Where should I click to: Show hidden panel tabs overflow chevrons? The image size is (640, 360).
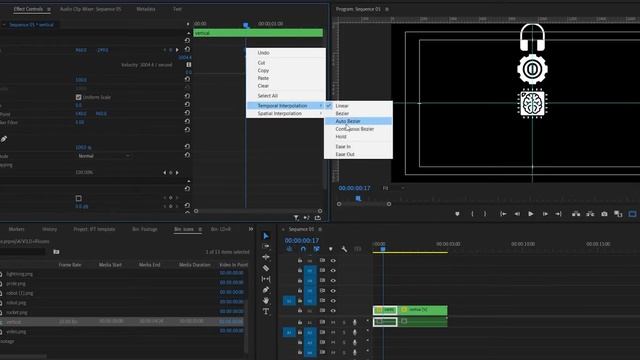[251, 229]
